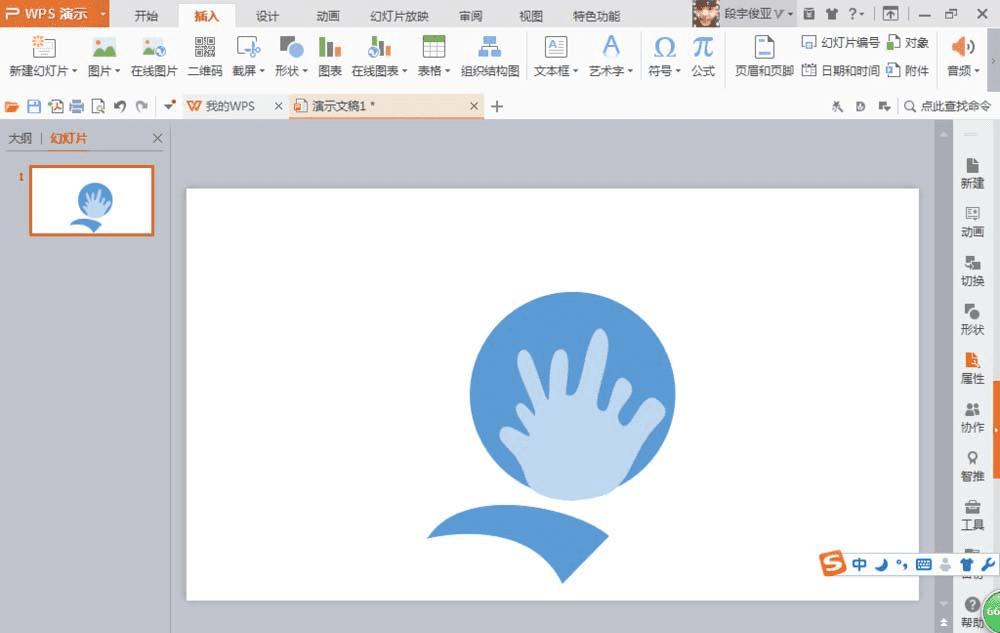Open print preview icon
The image size is (1000, 633).
point(98,106)
